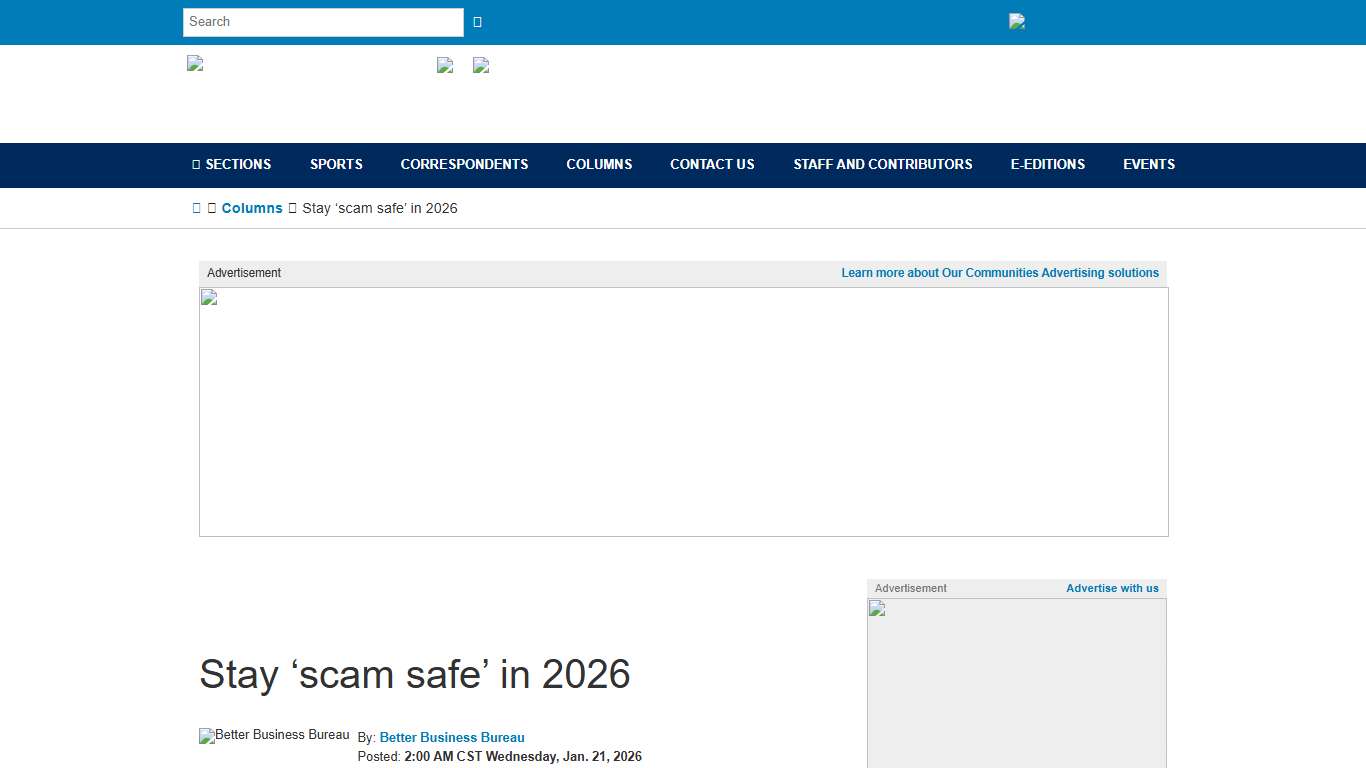Click the second breadcrumb icon before Columns
Screen dimensions: 1366x768
[211, 208]
